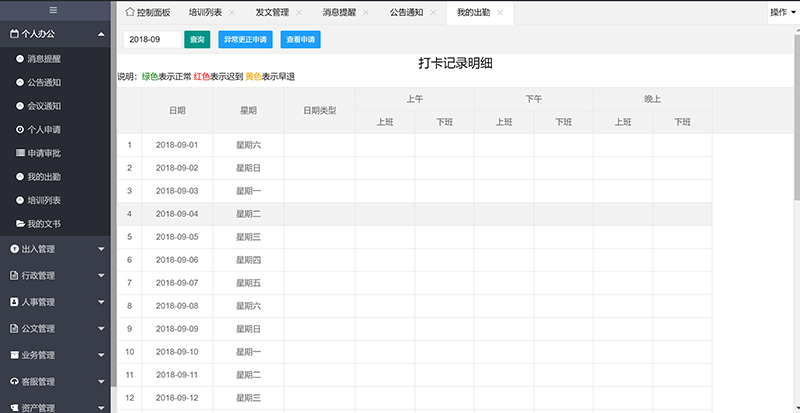Image resolution: width=800 pixels, height=413 pixels.
Task: Select the 2018-09-12 date cell
Action: pos(177,398)
